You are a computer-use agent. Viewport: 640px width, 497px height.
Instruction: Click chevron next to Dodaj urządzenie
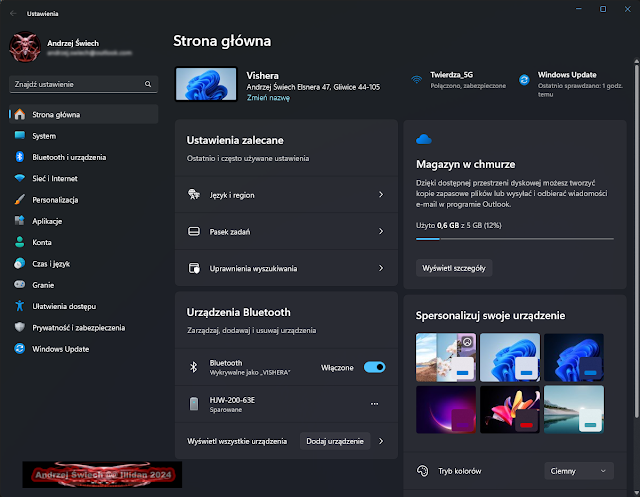(381, 441)
